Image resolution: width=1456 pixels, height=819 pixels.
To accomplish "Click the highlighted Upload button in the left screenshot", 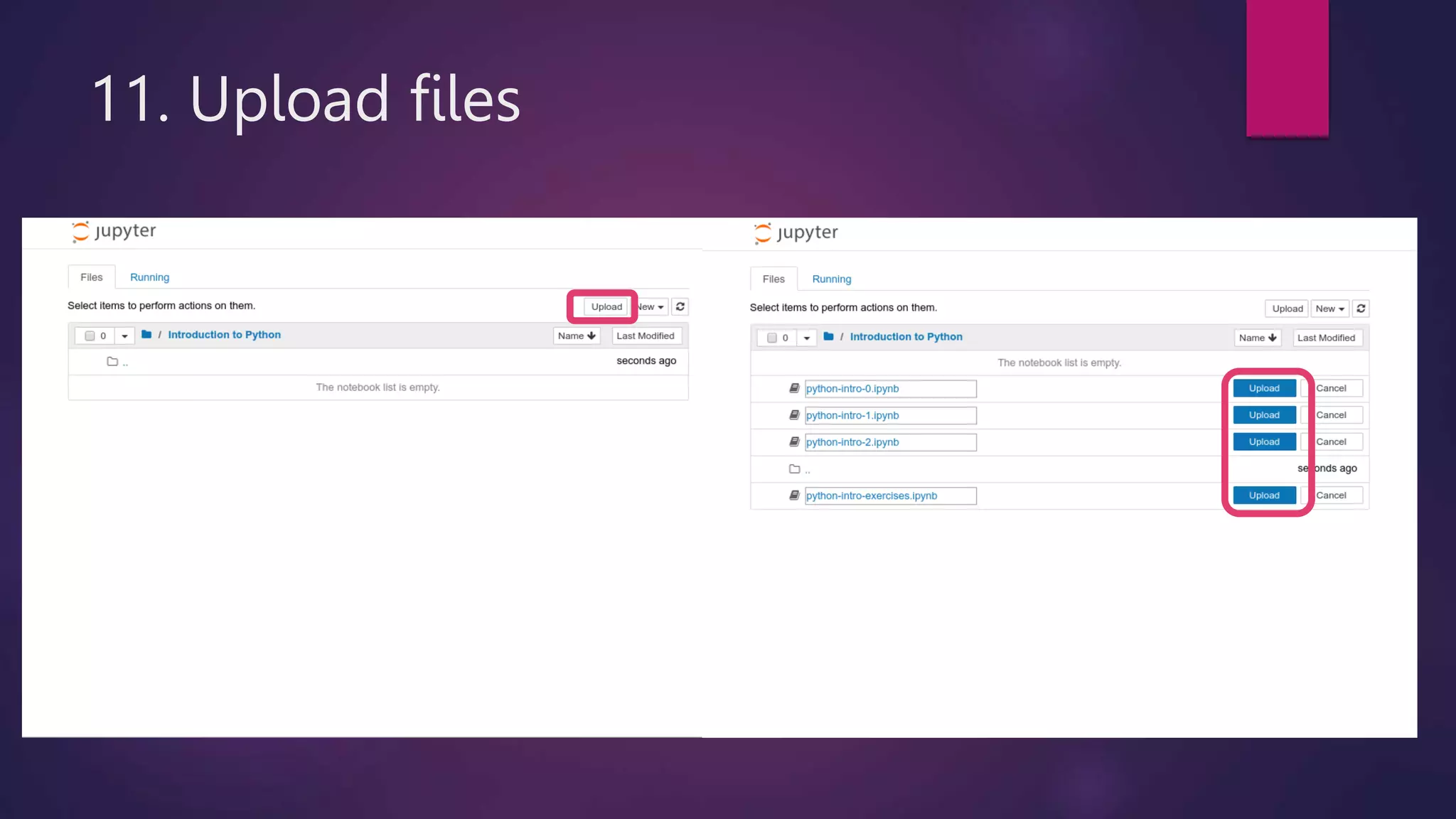I will tap(606, 306).
